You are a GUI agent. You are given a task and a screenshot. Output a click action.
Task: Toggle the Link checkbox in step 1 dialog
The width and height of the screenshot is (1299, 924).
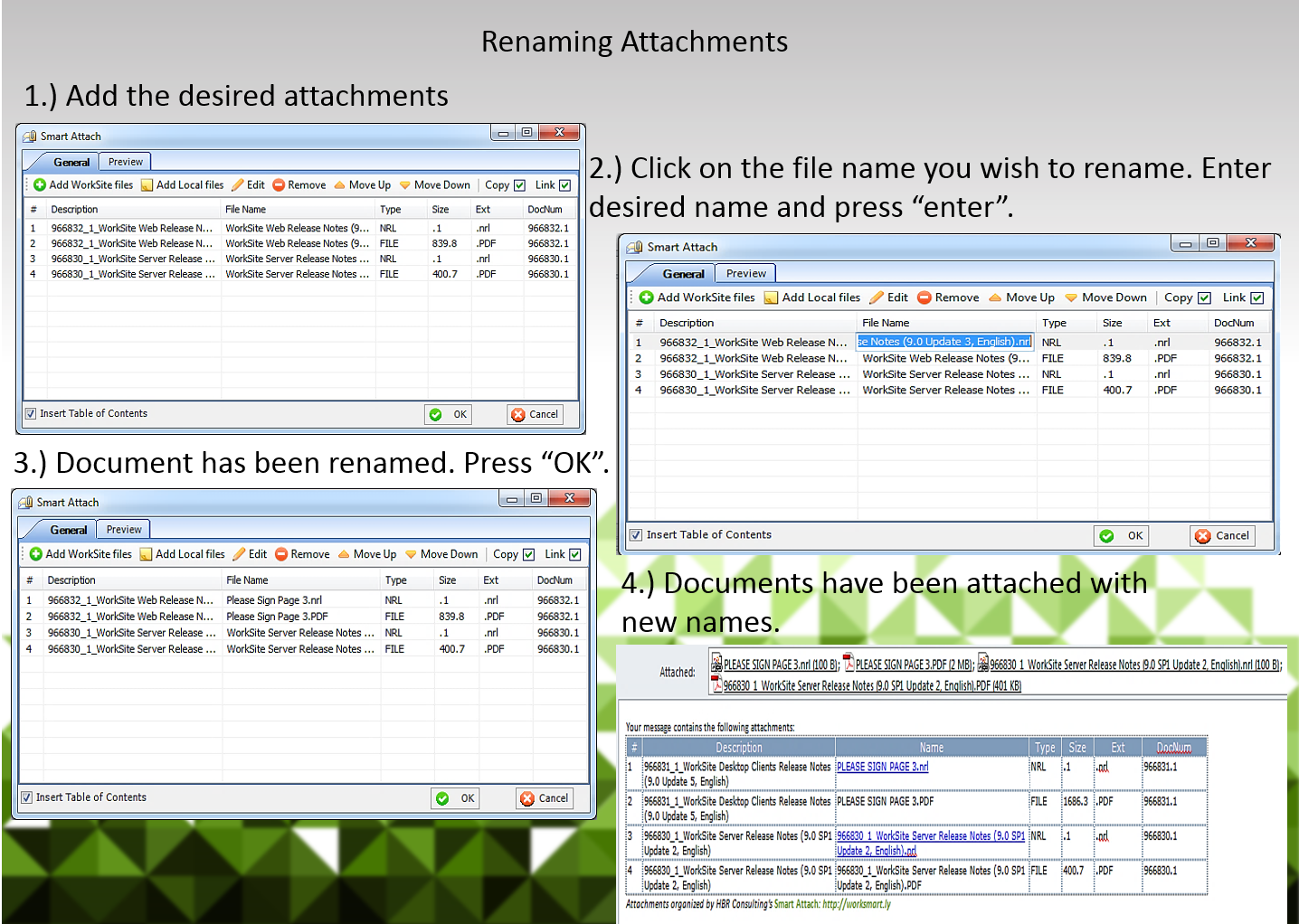[x=565, y=185]
